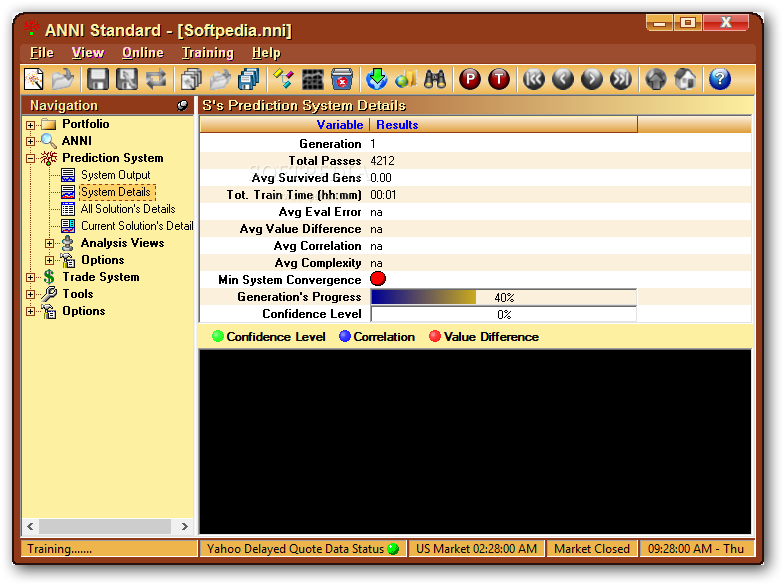Click the red P button icon
The height and width of the screenshot is (585, 784).
pyautogui.click(x=470, y=79)
